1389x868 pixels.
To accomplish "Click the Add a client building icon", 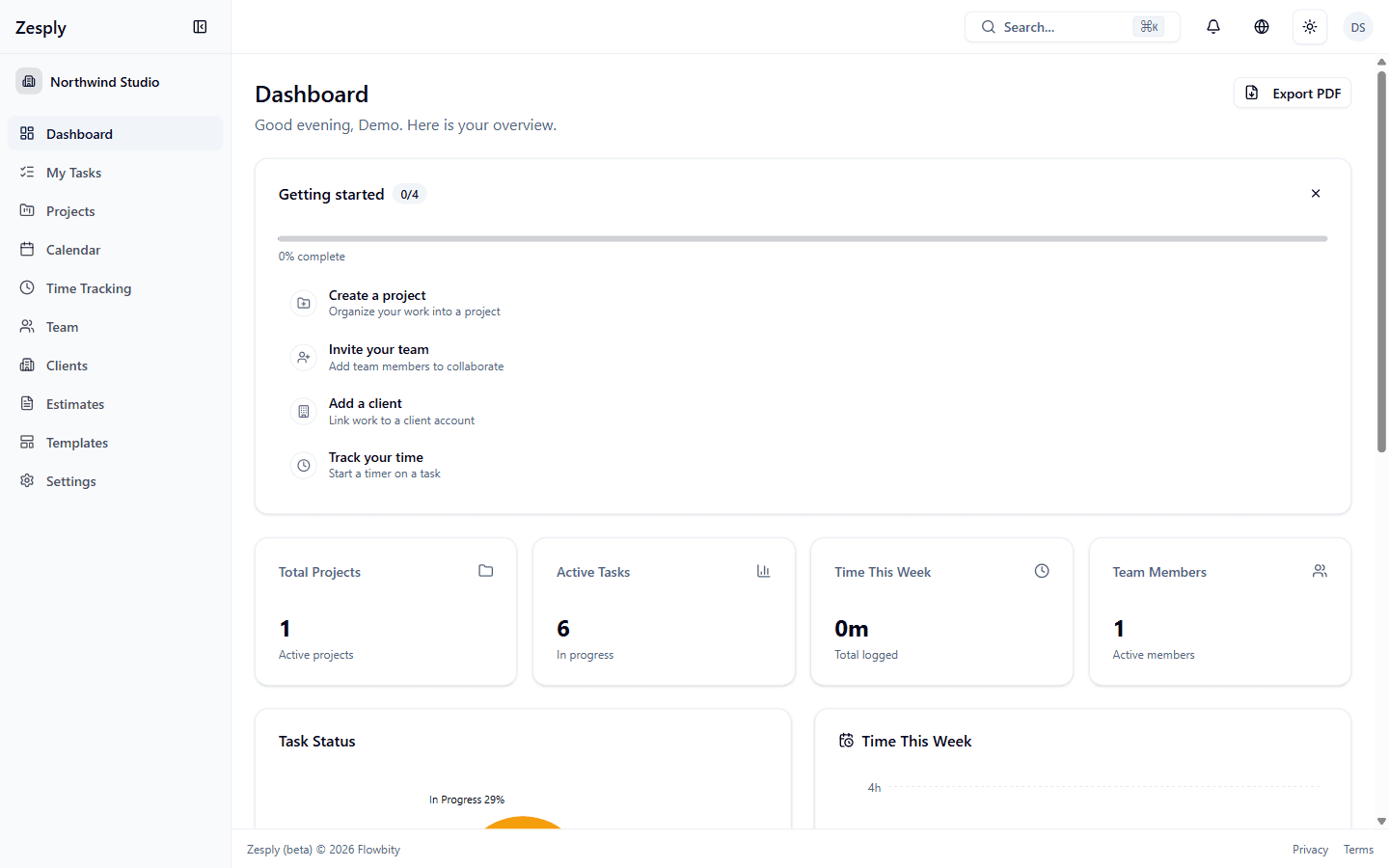I will (304, 411).
